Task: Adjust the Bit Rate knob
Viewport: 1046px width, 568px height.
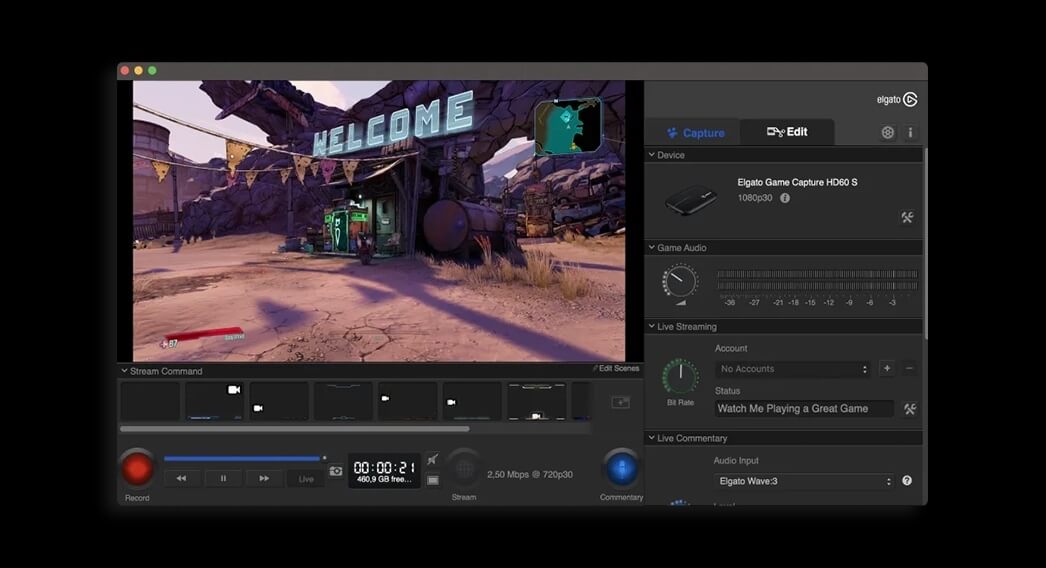Action: (680, 376)
